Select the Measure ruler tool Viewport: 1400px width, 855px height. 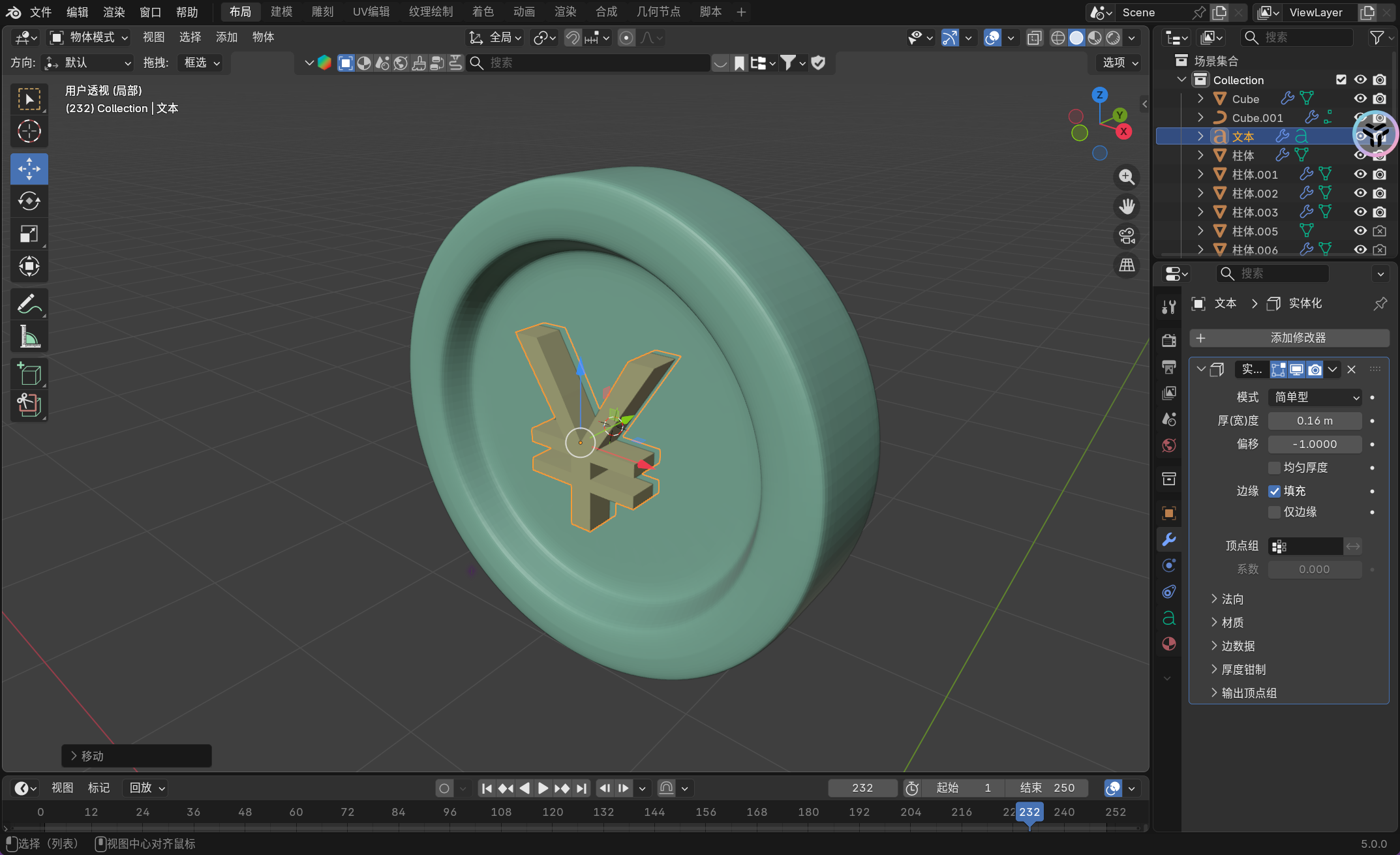pyautogui.click(x=29, y=337)
